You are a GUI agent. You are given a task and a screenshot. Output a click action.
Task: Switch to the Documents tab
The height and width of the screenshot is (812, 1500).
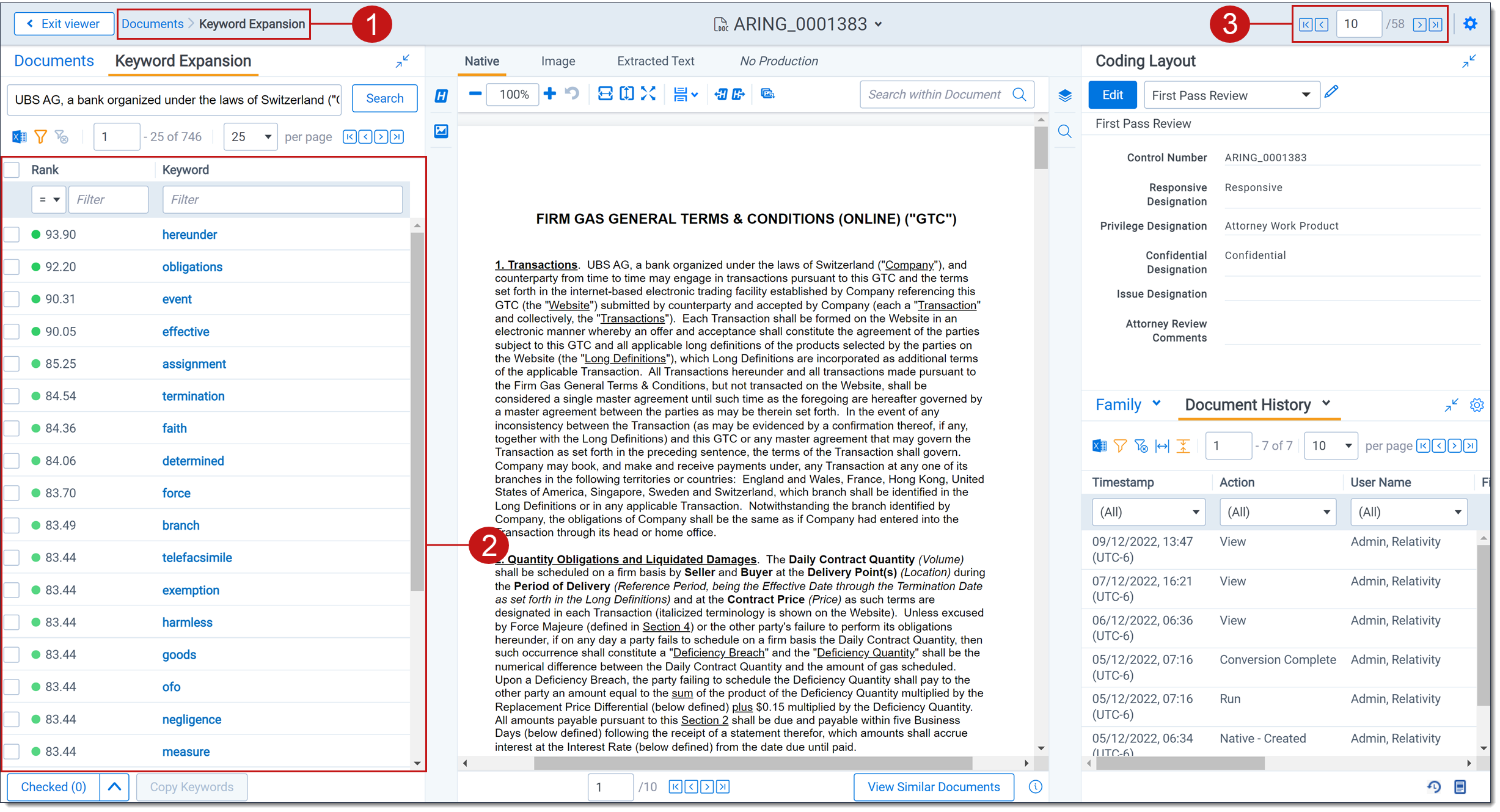point(54,60)
